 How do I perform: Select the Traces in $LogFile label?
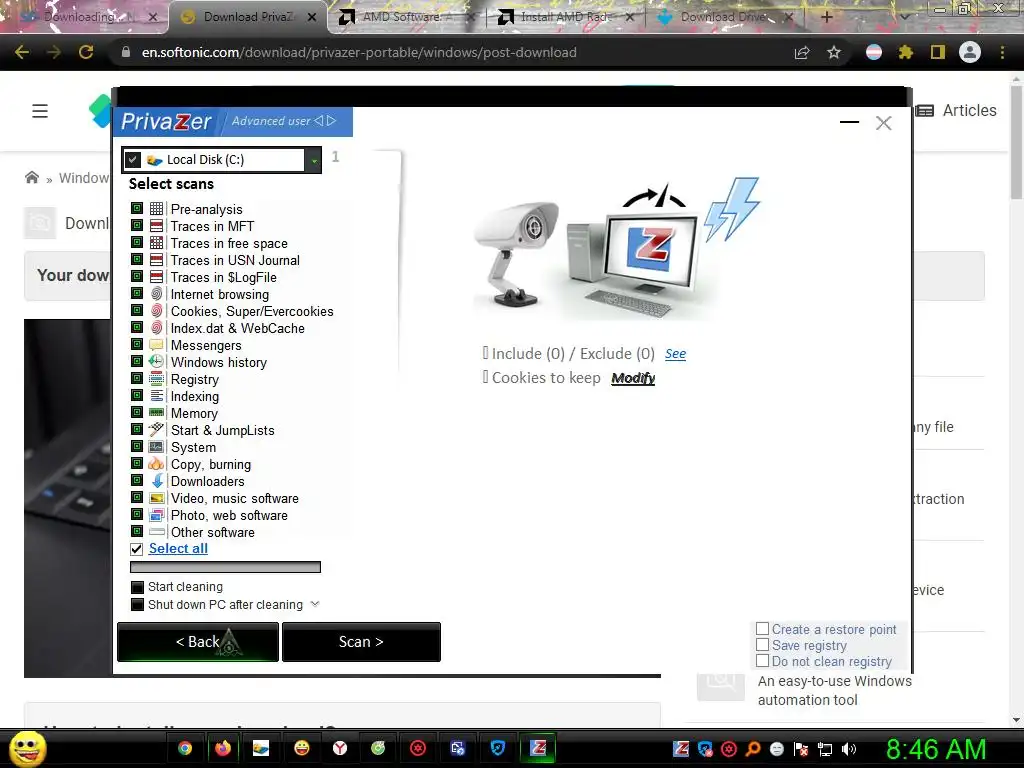coord(223,277)
